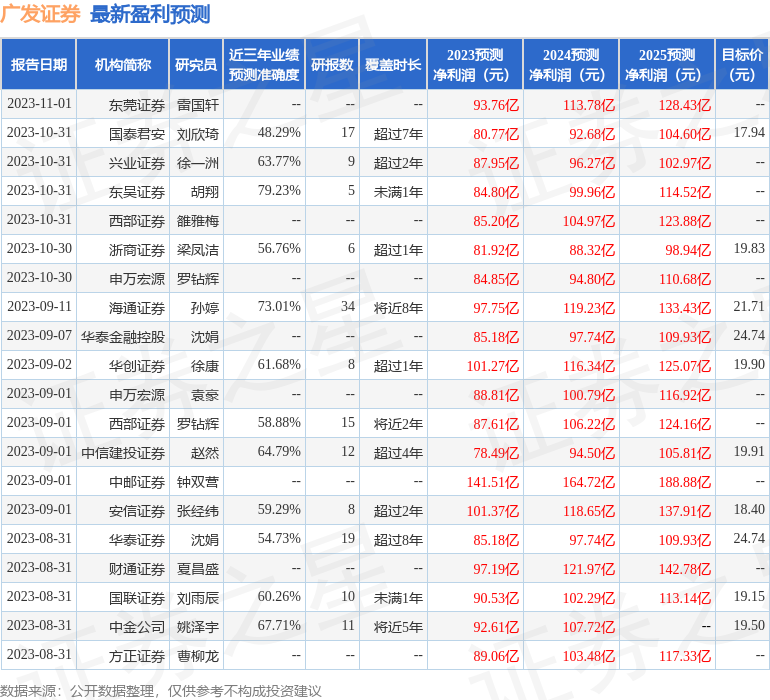Click 123.88亿 forecast value

685,221
